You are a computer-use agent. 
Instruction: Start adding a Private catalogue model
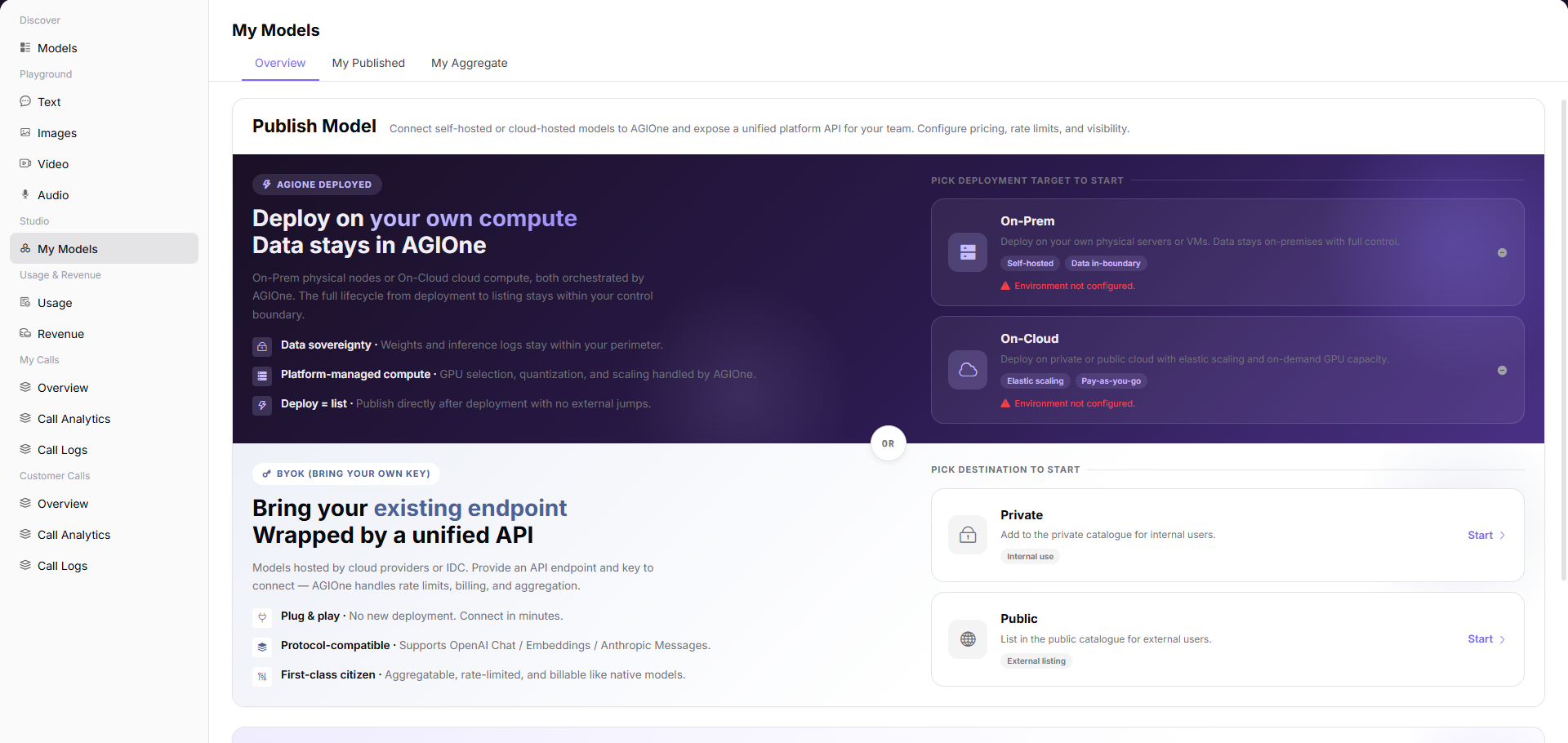[x=1486, y=535]
